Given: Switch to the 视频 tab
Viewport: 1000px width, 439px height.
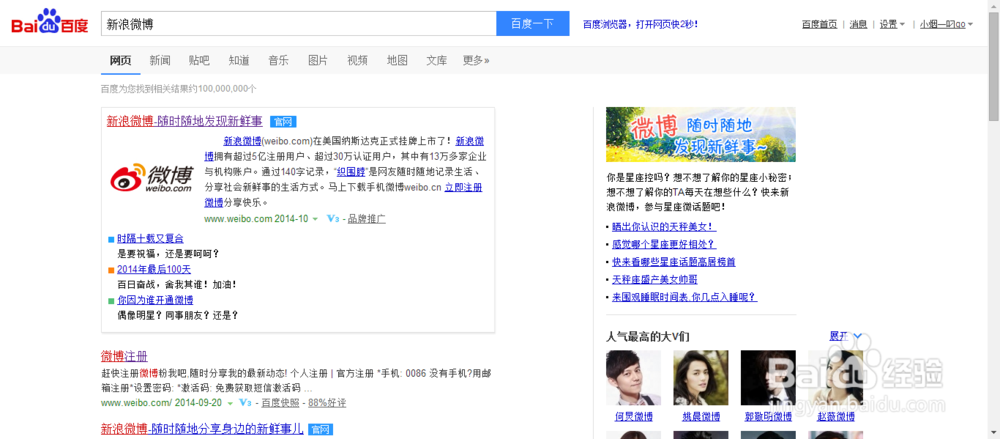Looking at the screenshot, I should (x=357, y=61).
